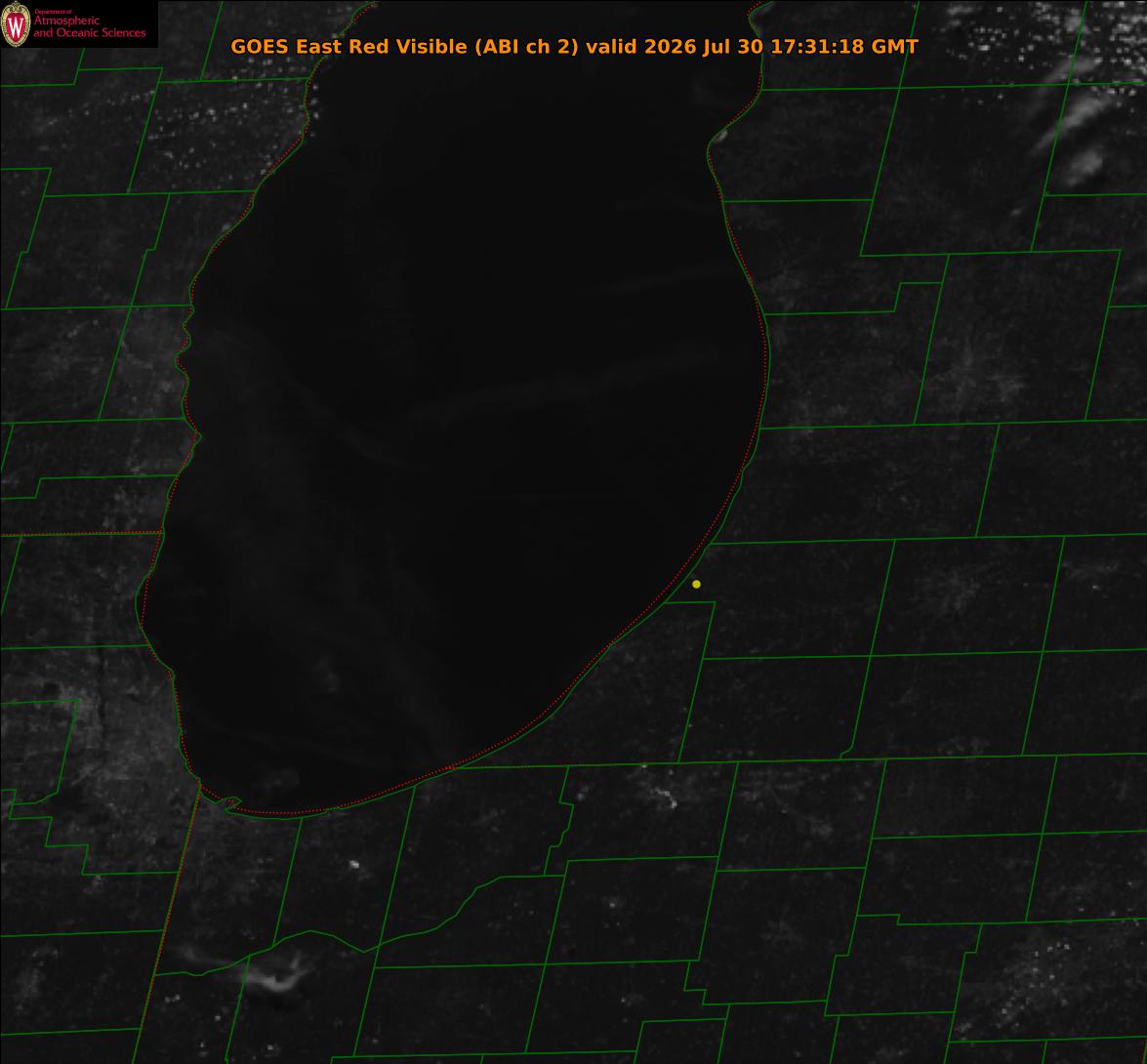Image resolution: width=1147 pixels, height=1064 pixels.
Task: Click the red dotted state border at the left edge
Action: point(80,534)
